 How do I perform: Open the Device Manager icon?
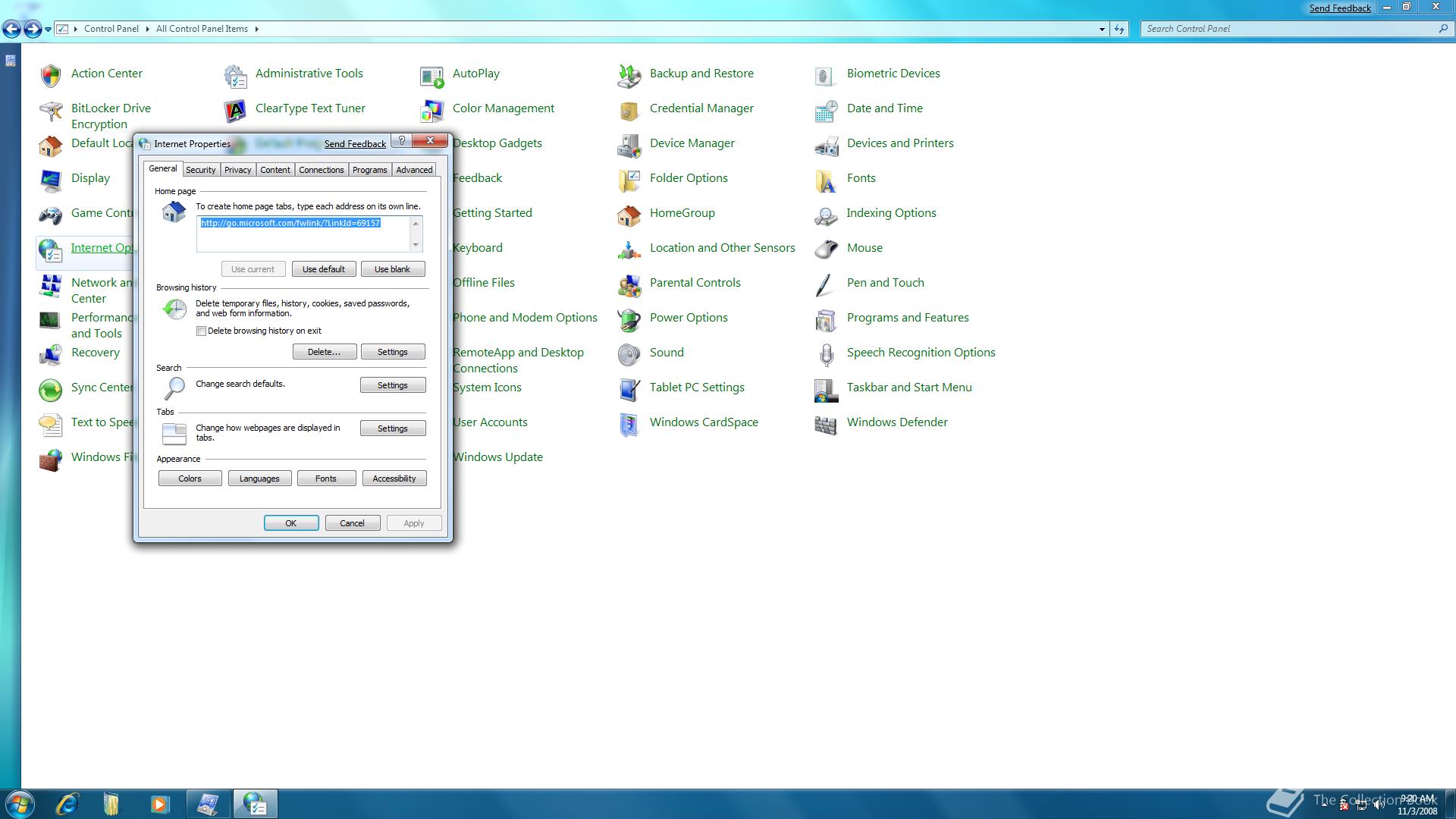629,145
